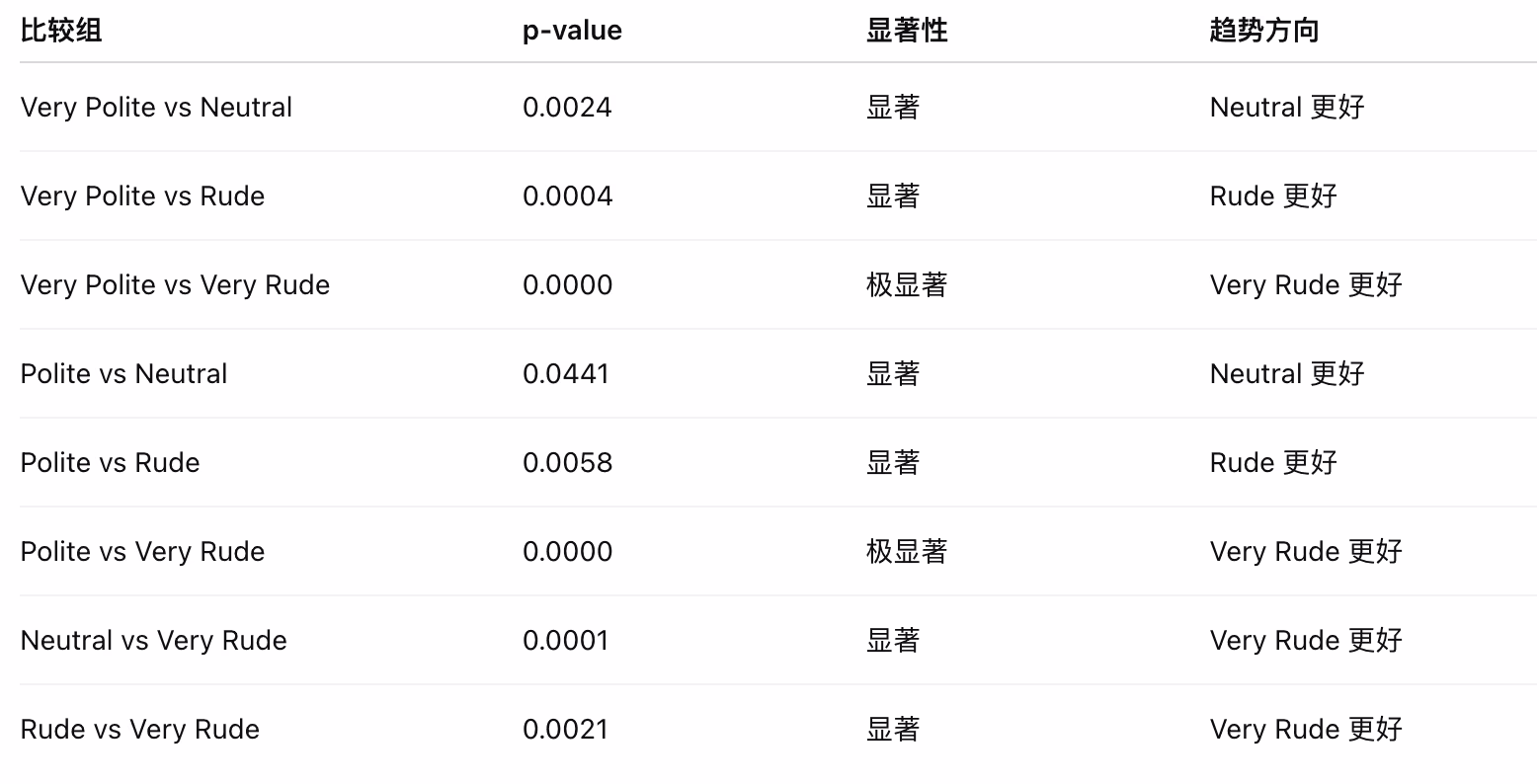Viewport: 1539px width, 784px height.
Task: Select the 0.0021 p-value cell
Action: 566,730
